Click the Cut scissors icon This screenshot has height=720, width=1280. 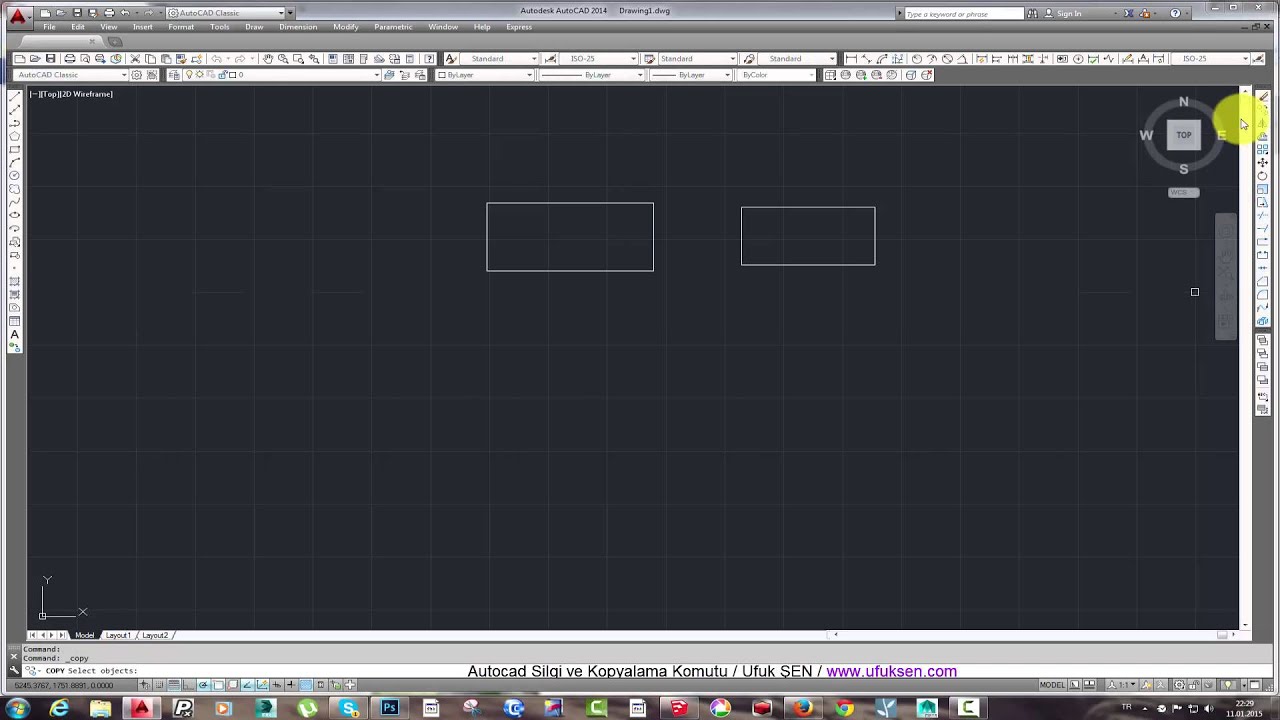135,59
